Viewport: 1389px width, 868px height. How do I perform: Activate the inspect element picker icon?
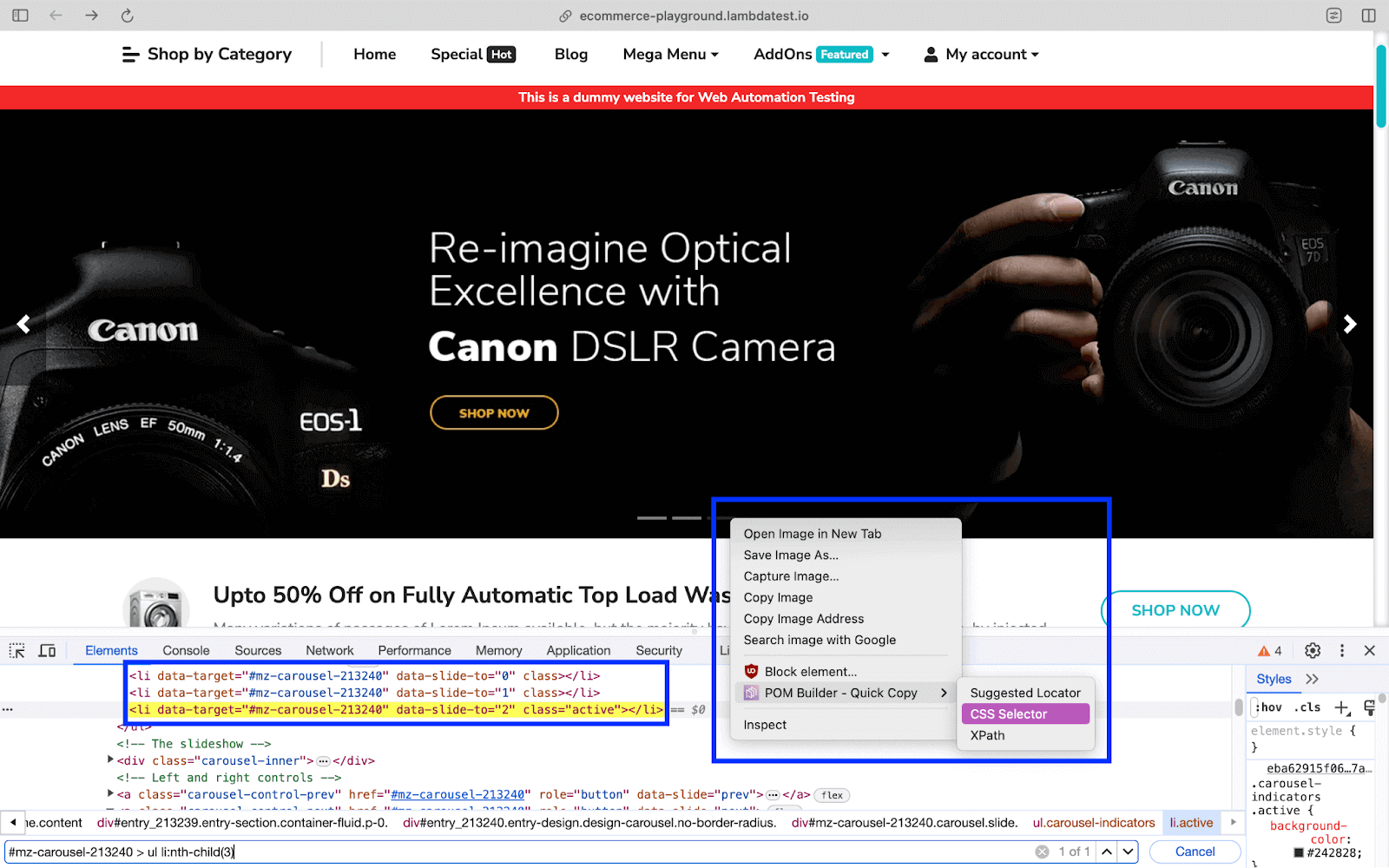click(16, 650)
